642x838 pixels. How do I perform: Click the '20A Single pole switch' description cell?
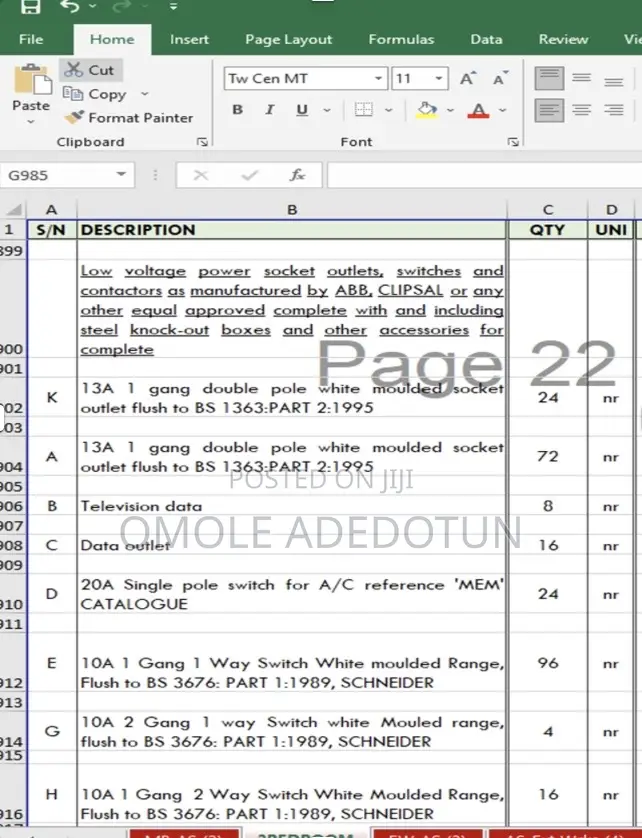point(292,594)
